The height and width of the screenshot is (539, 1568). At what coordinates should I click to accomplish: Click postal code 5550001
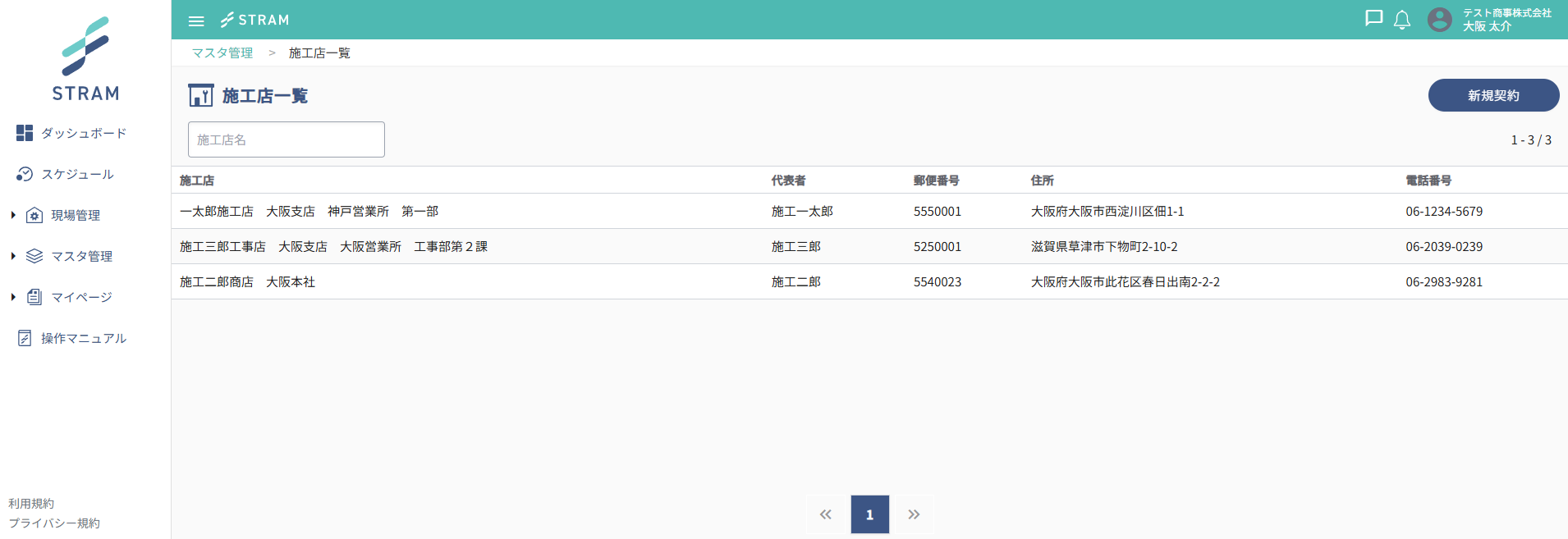938,211
